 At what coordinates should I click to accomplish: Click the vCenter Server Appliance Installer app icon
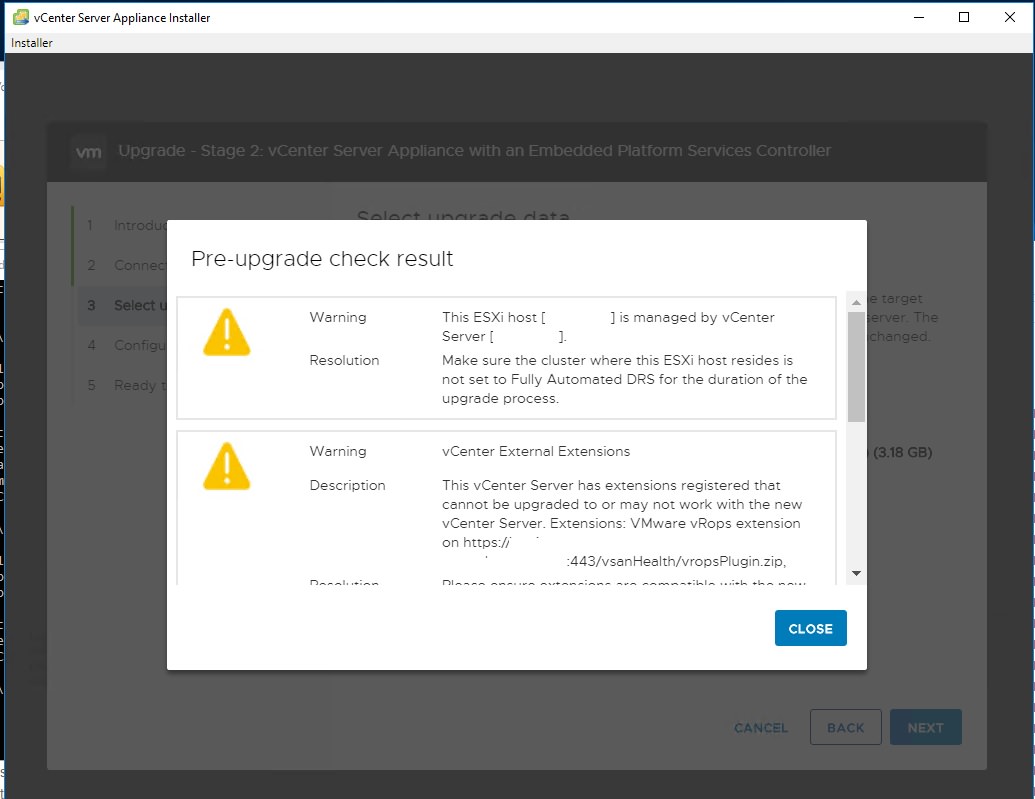(21, 17)
